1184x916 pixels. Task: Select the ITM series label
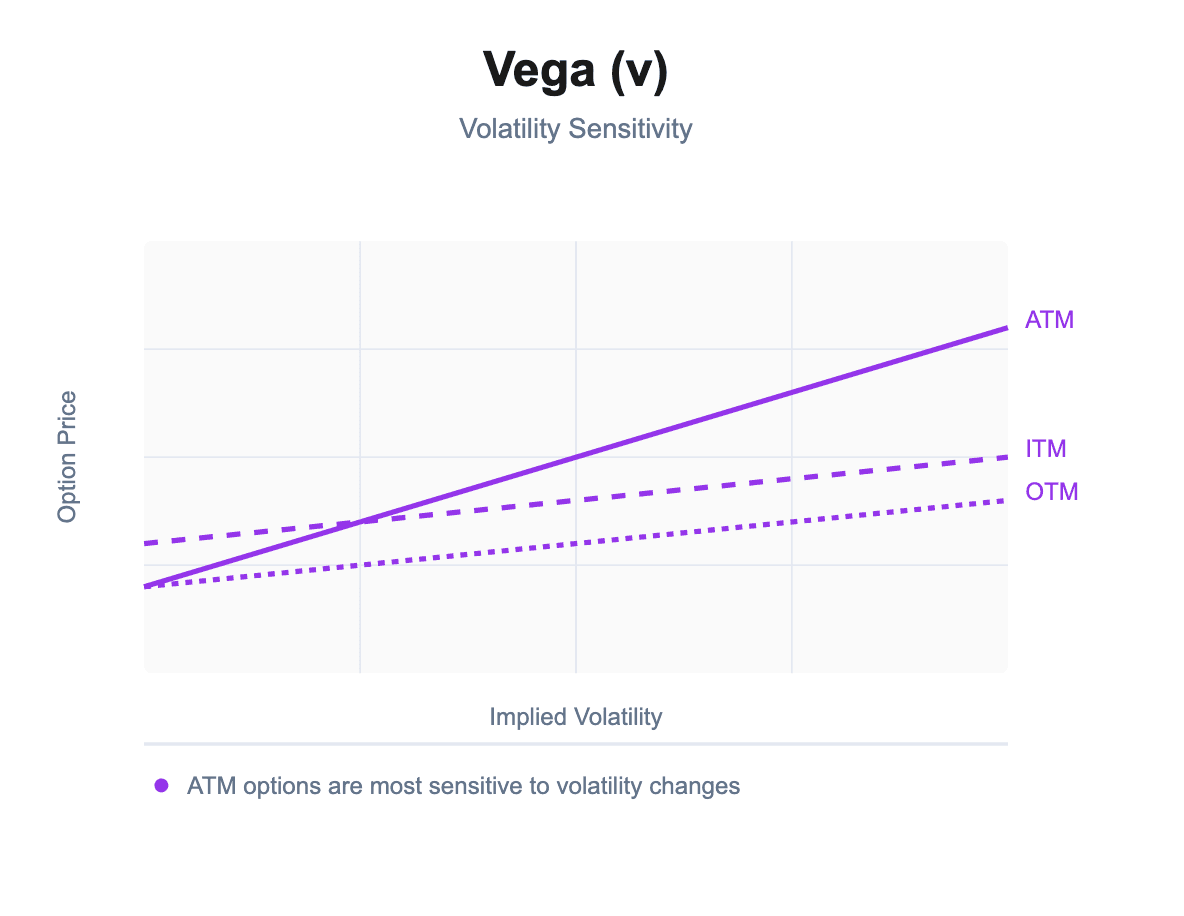tap(1046, 449)
